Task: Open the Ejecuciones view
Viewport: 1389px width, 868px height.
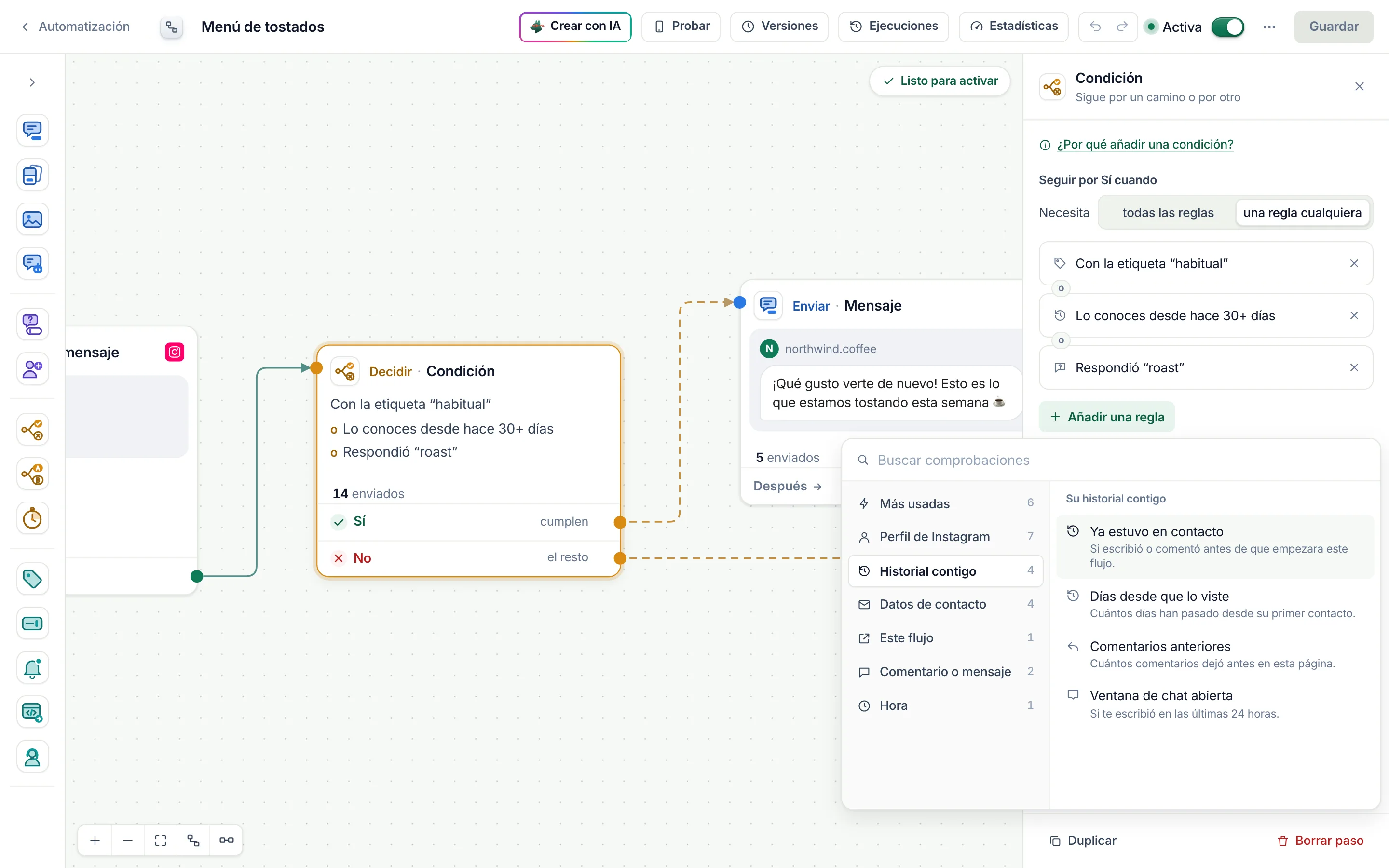Action: pos(893,27)
